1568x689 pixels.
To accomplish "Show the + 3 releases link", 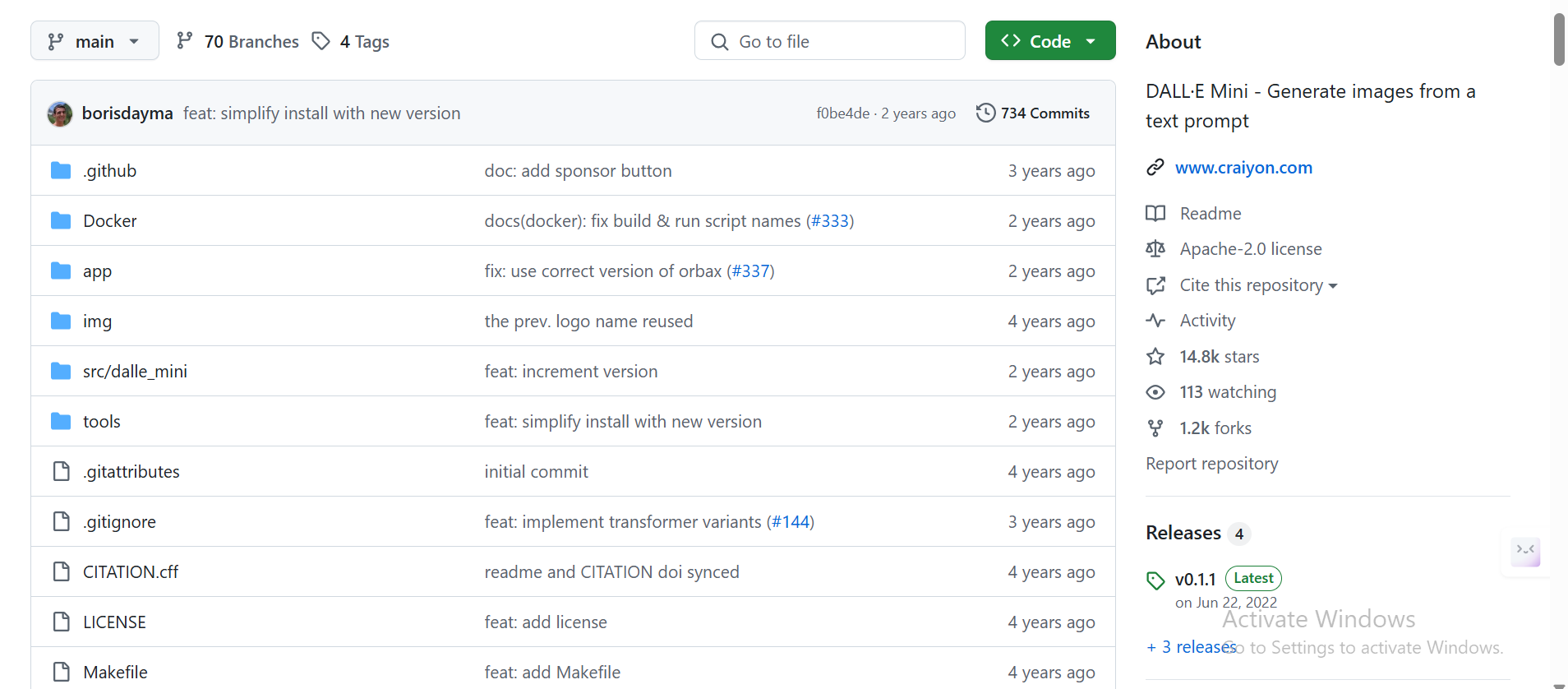I will [x=1192, y=647].
